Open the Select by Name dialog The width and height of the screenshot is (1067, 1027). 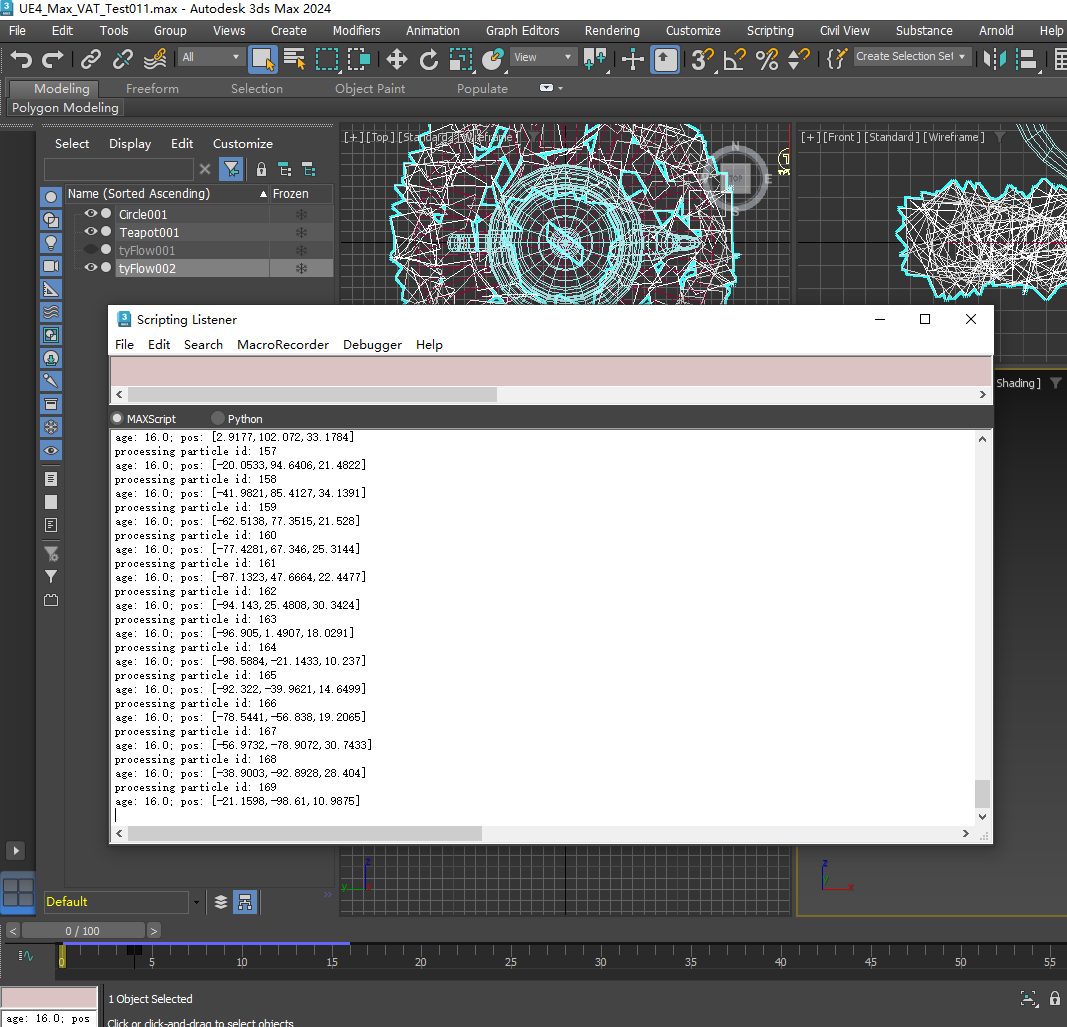[x=295, y=59]
